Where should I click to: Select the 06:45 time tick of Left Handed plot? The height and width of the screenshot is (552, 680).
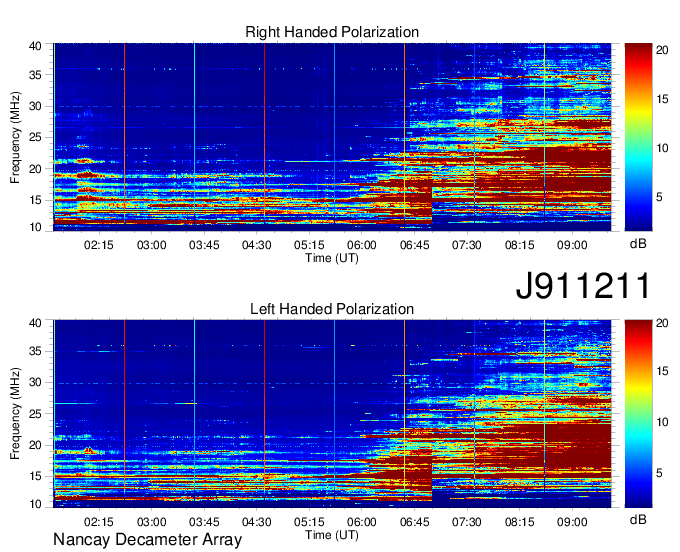pos(414,522)
